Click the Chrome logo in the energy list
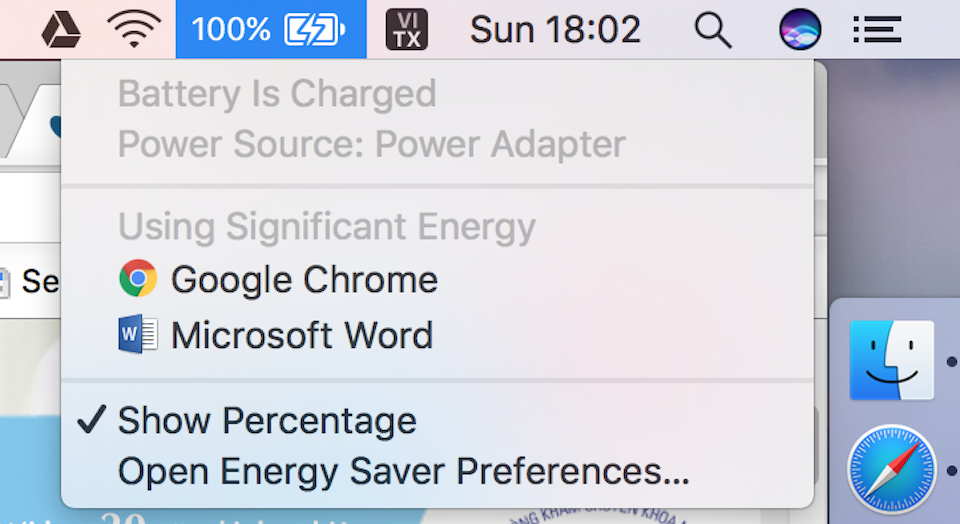This screenshot has width=960, height=524. 138,279
